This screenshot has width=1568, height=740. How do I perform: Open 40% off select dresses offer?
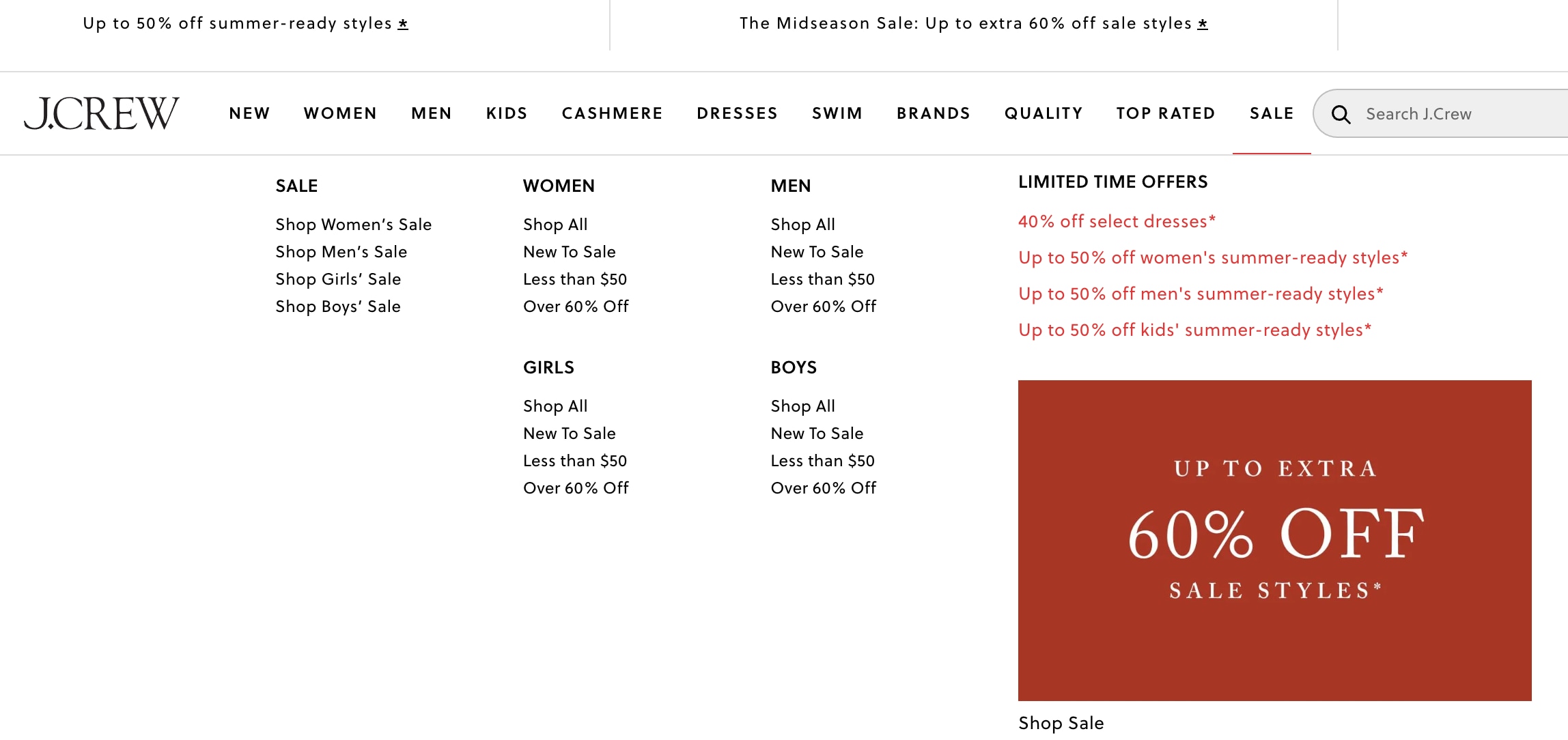[1117, 221]
